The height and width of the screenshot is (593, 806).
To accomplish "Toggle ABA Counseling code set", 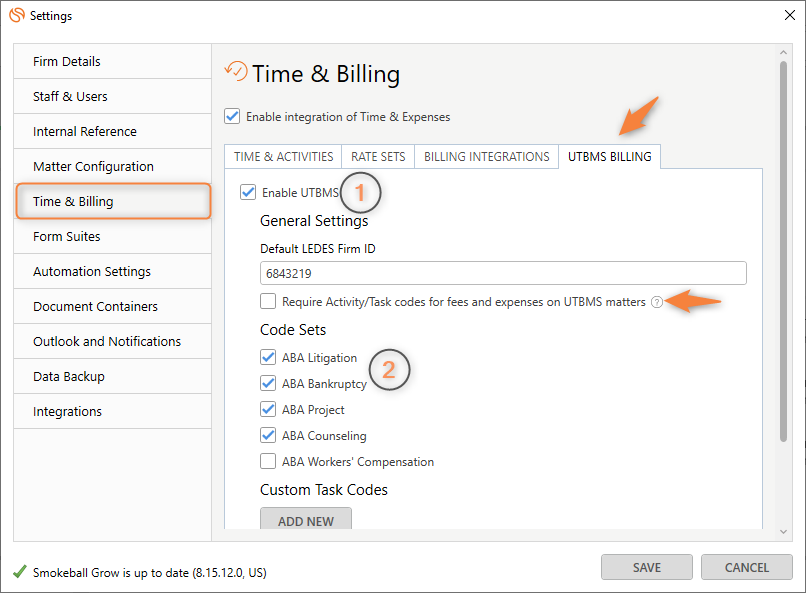I will coord(268,435).
